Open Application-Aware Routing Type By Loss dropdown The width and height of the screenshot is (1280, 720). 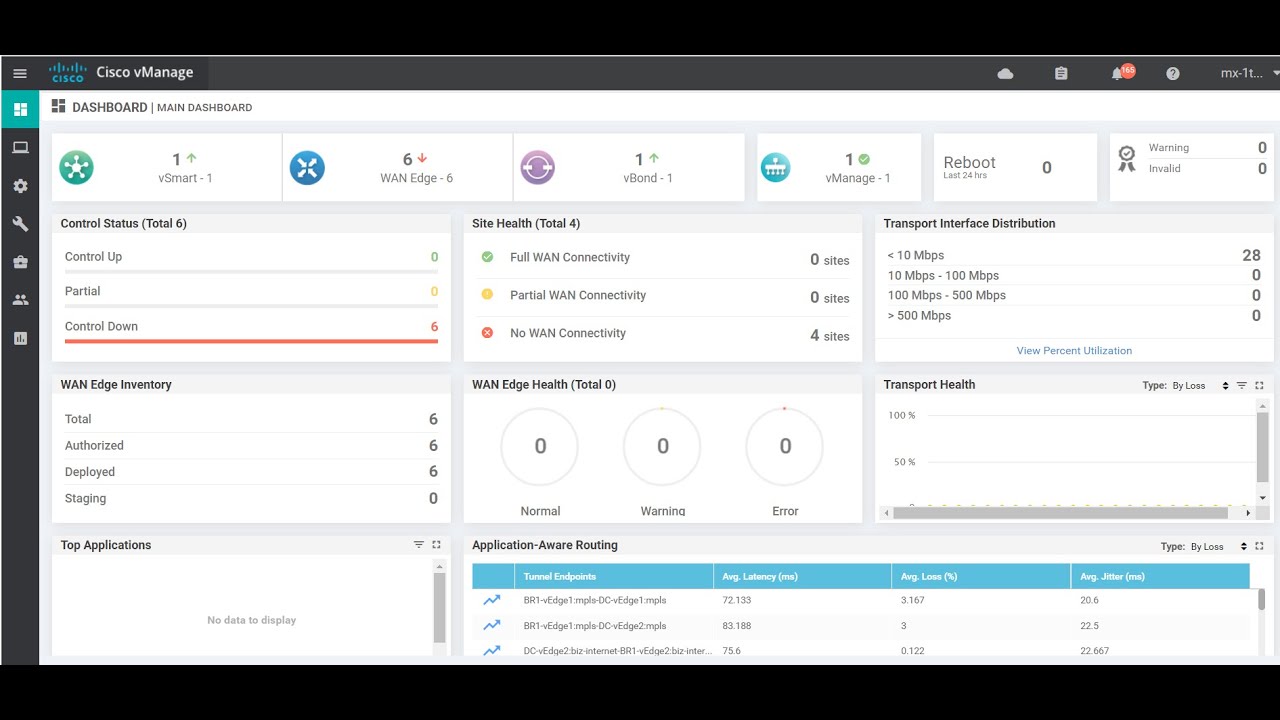pyautogui.click(x=1218, y=547)
